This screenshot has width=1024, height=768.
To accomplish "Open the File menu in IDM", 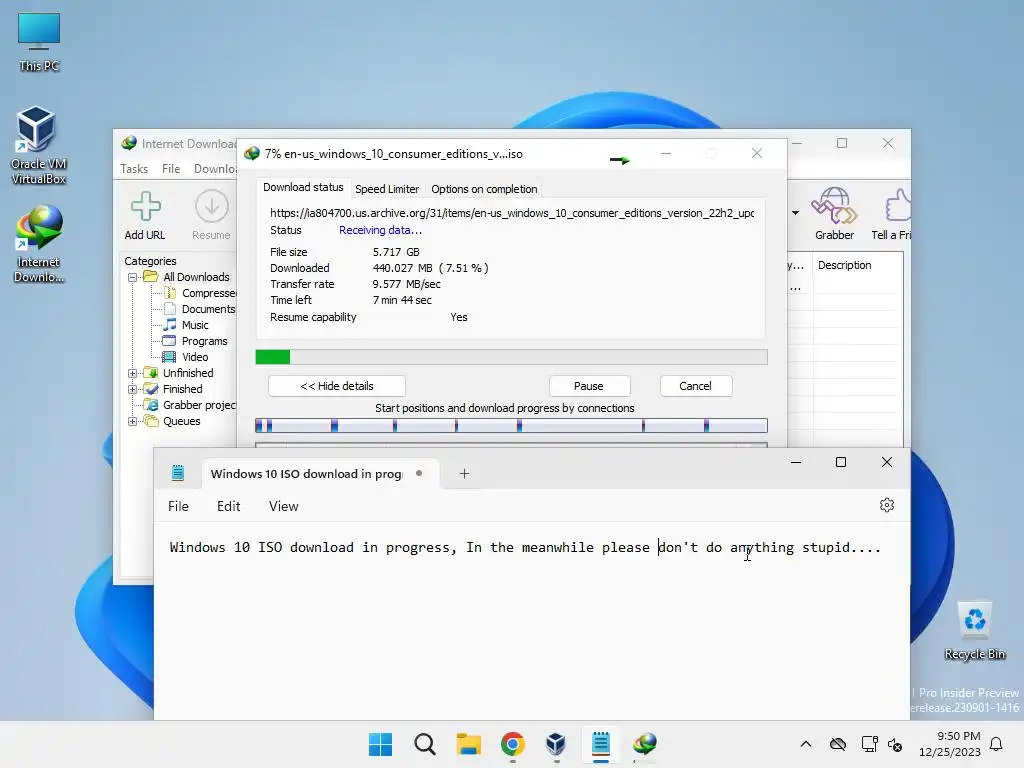I will pos(171,168).
